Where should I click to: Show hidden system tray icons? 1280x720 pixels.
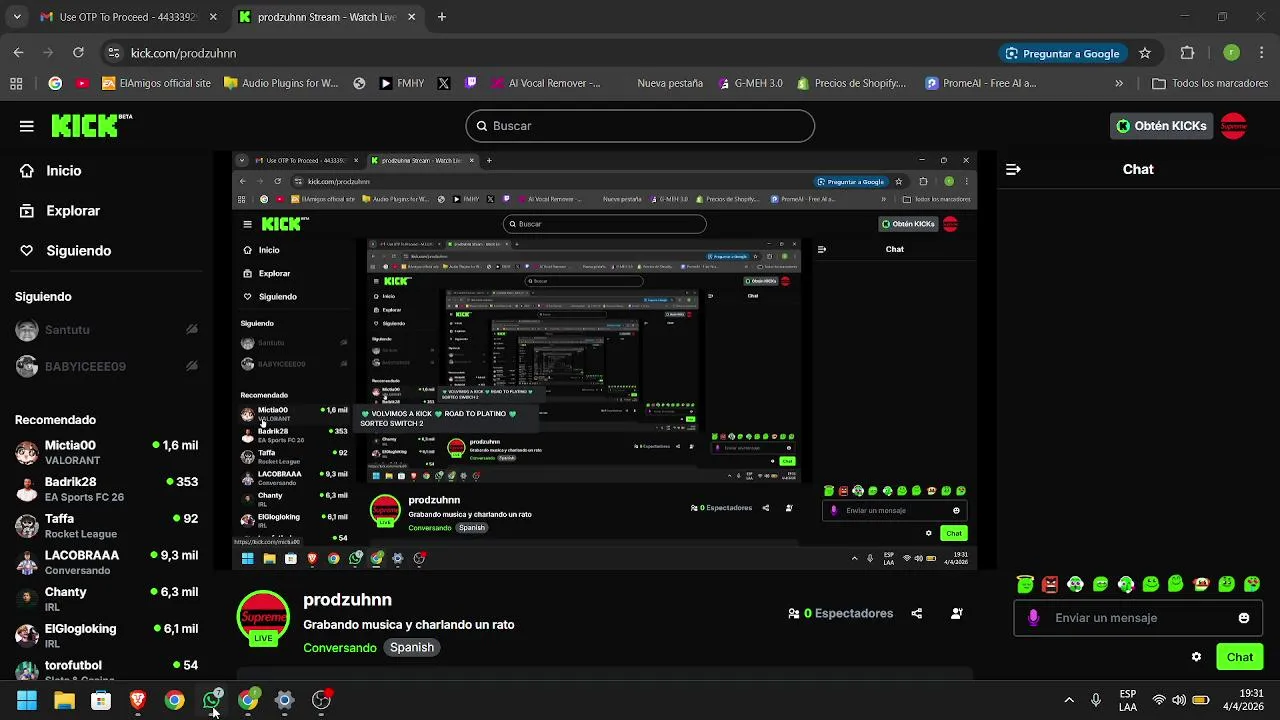(x=1069, y=700)
